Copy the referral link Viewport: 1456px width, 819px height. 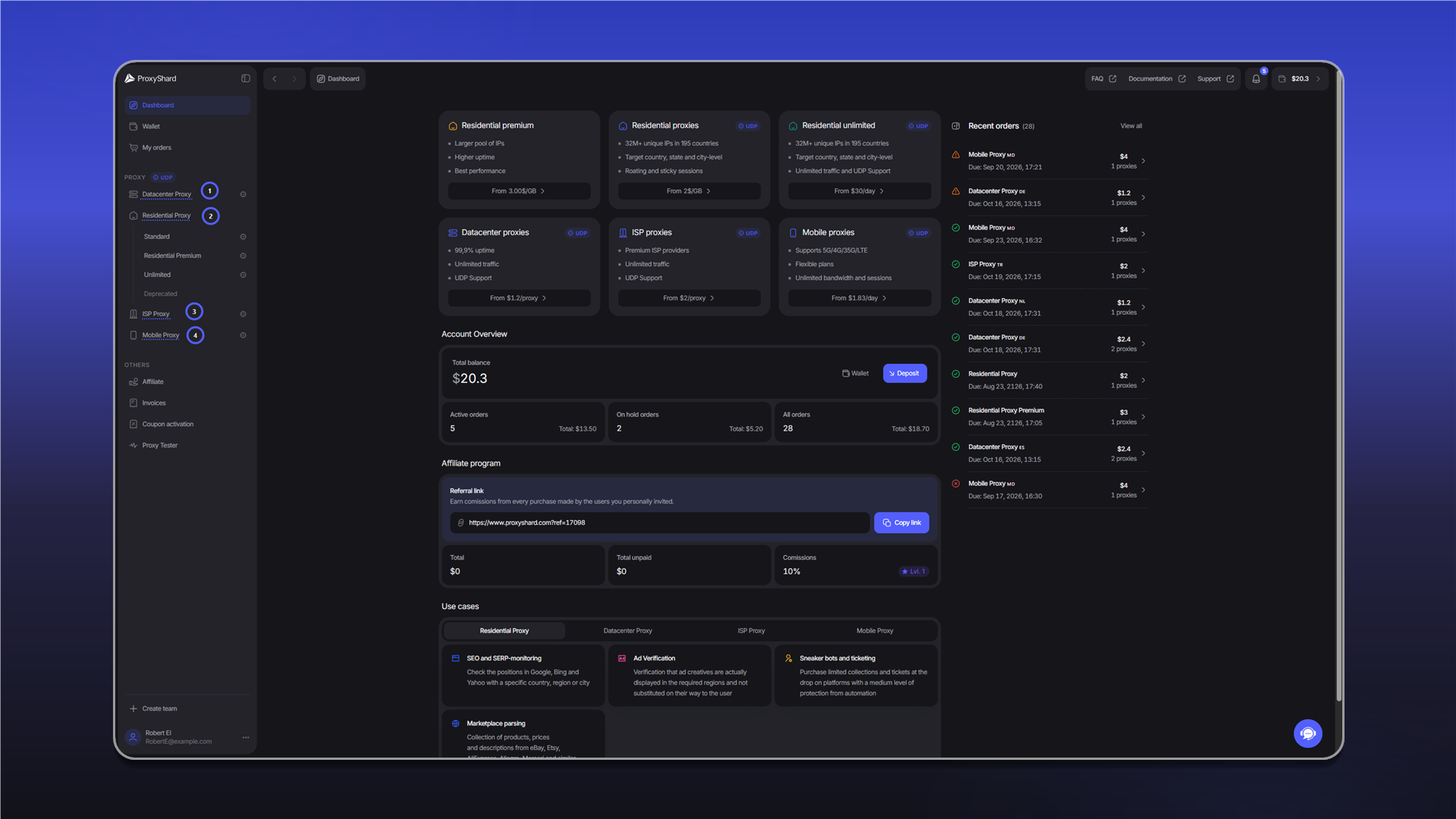901,523
